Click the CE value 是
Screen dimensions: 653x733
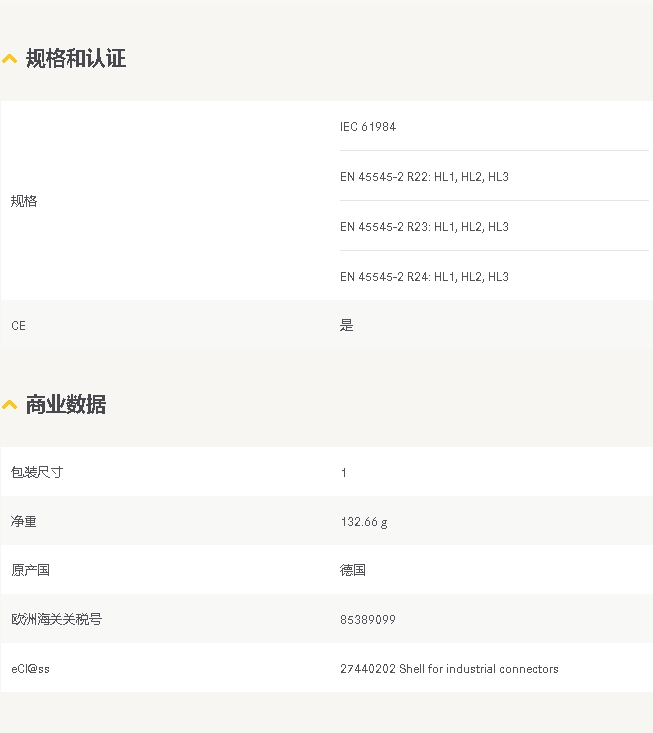[346, 325]
